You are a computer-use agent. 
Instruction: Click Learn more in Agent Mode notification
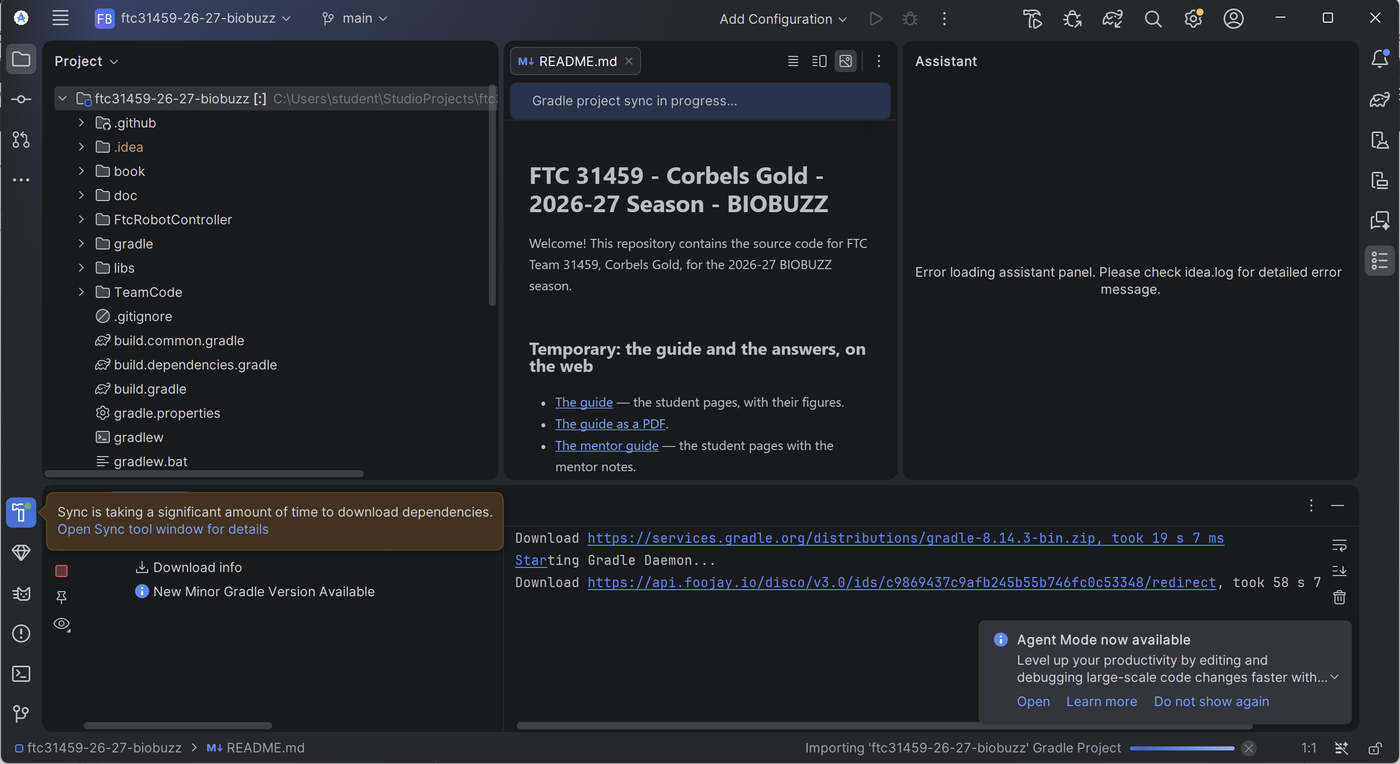[x=1101, y=701]
